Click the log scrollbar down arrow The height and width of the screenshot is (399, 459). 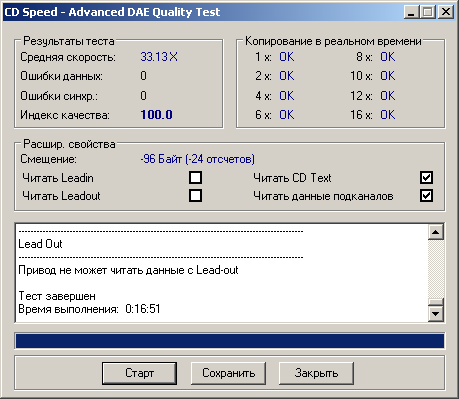pos(436,314)
